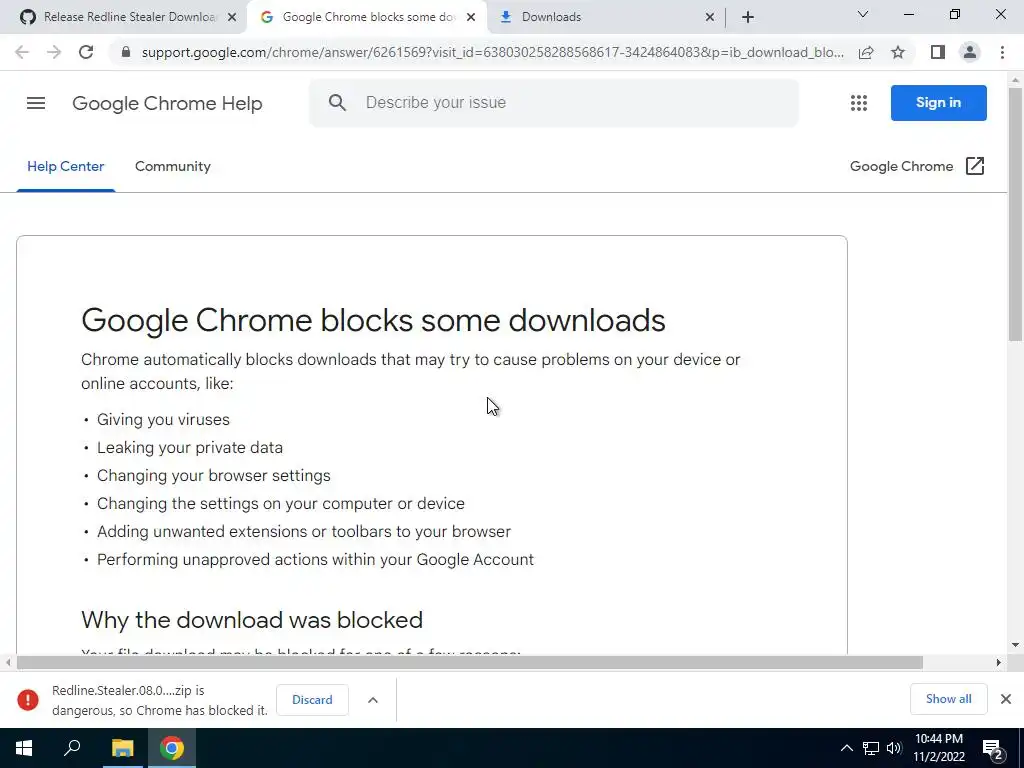Click the taskbar clock showing 10:44 PM
The height and width of the screenshot is (768, 1024).
coord(938,748)
